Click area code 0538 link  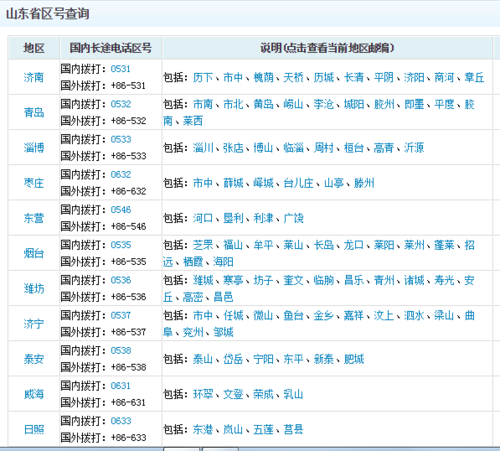point(121,351)
